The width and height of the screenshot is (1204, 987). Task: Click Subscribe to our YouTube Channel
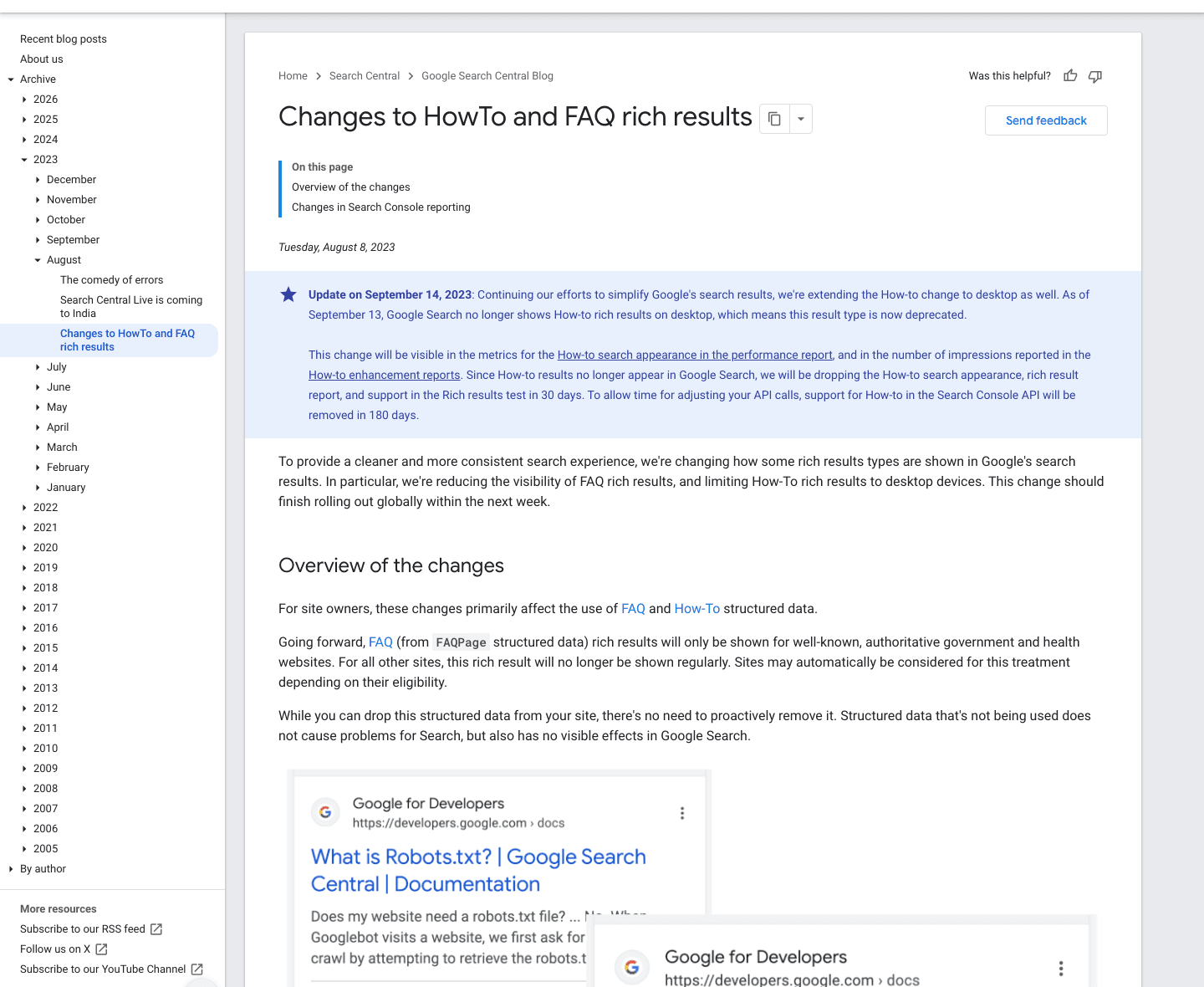point(103,969)
